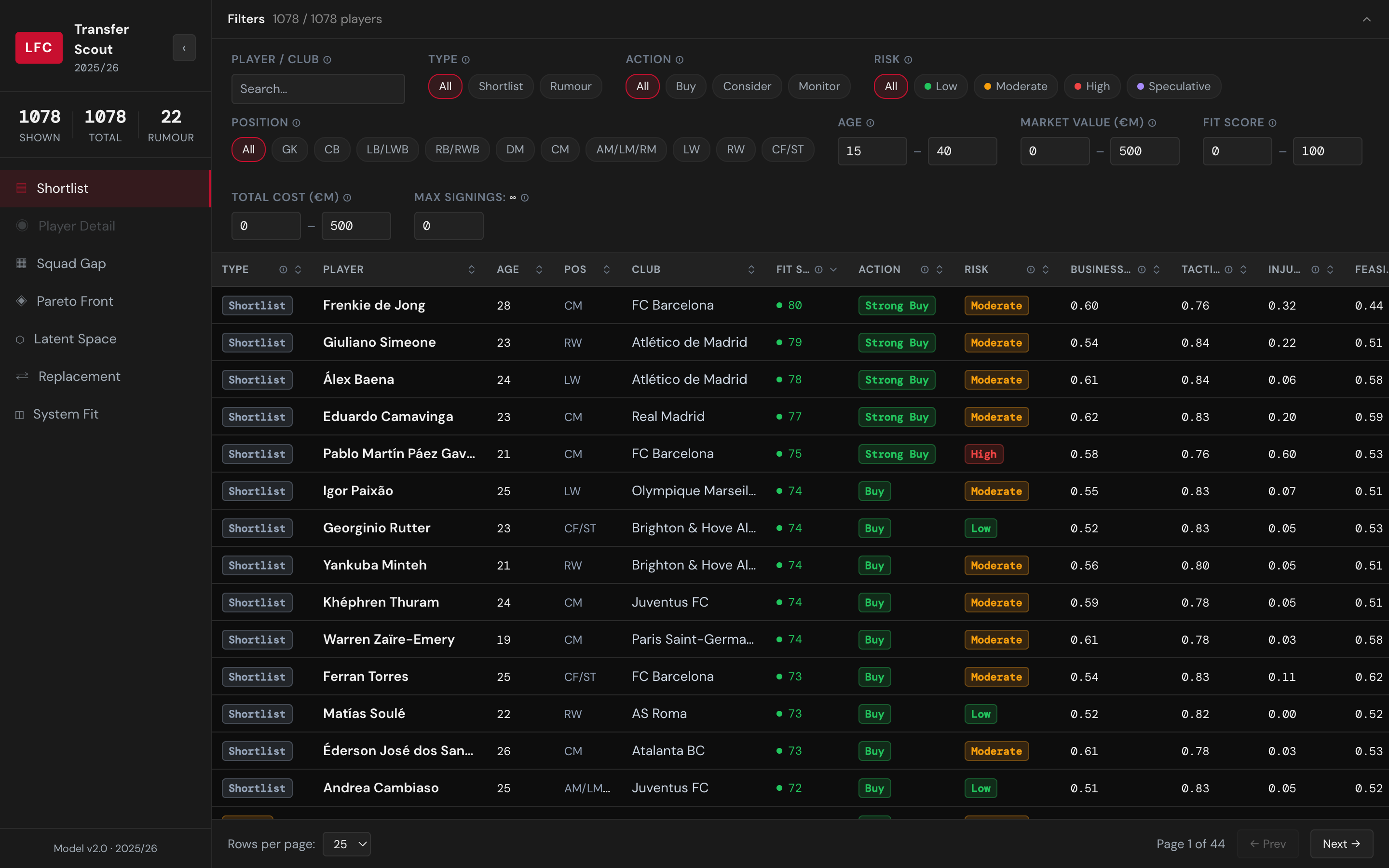Click info icon in ACTION column header
The width and height of the screenshot is (1389, 868).
coord(924,269)
